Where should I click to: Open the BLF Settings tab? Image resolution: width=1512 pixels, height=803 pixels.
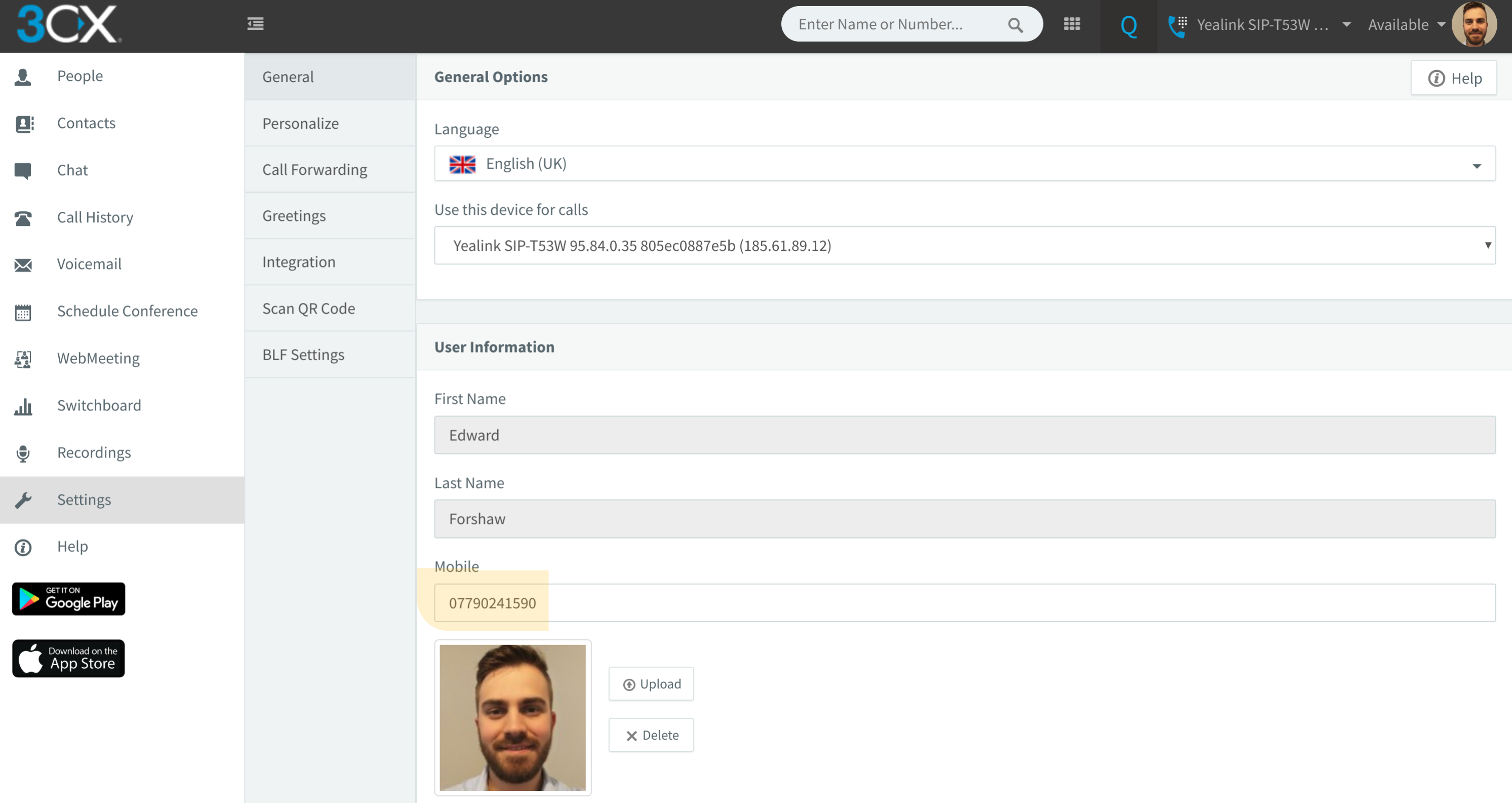303,354
